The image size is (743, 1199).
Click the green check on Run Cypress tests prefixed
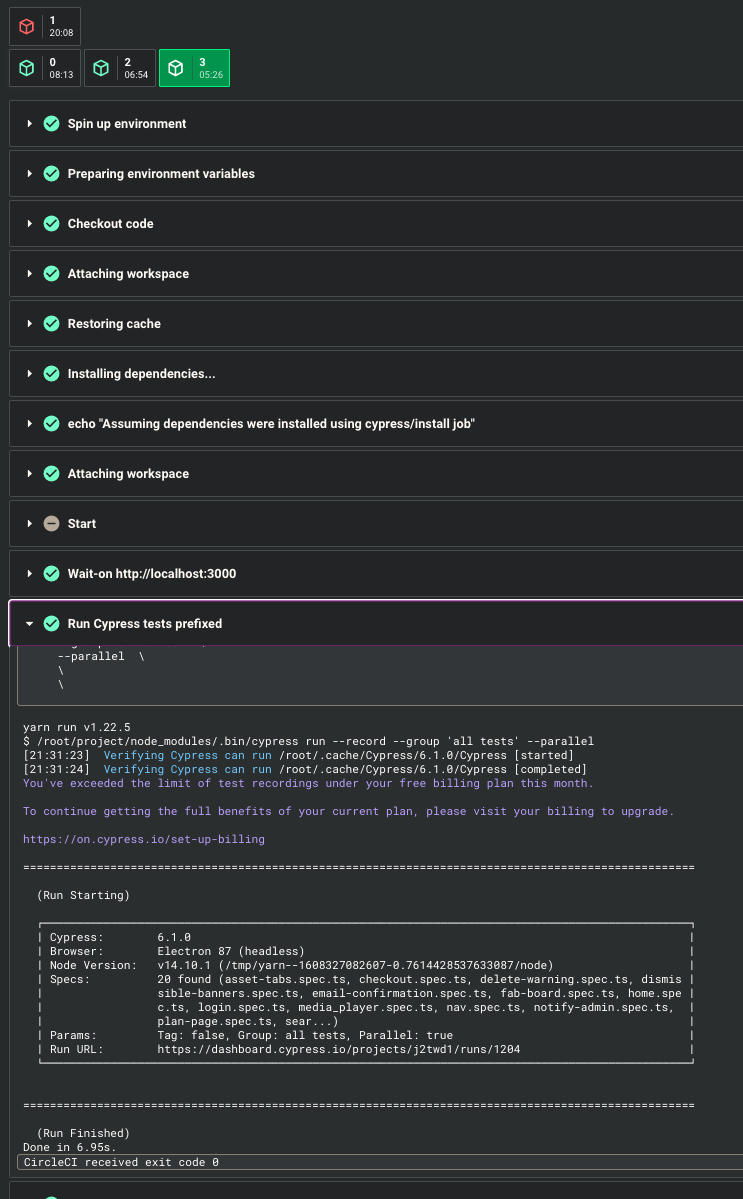tap(51, 623)
